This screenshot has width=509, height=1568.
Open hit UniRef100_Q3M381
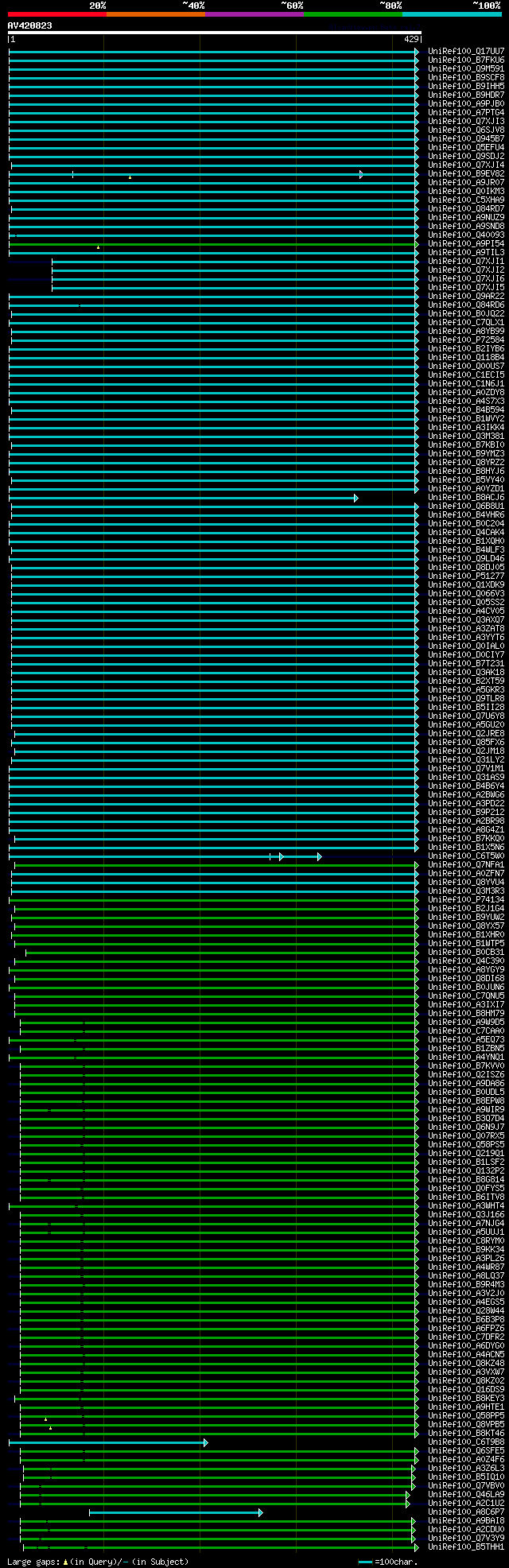click(x=466, y=437)
